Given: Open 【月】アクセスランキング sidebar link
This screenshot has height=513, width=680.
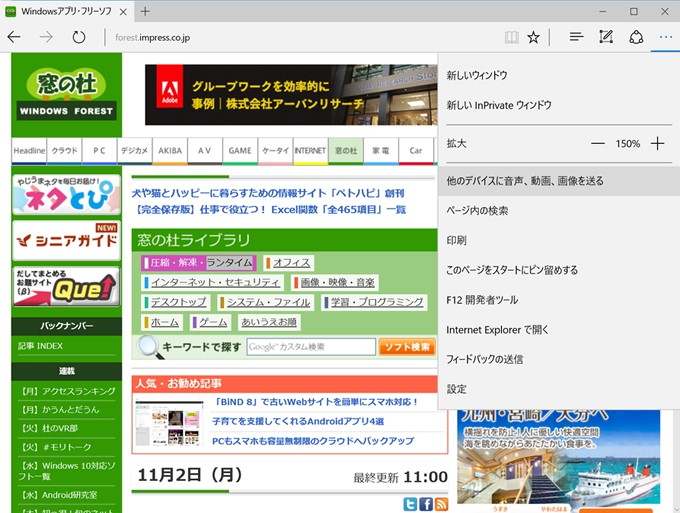Looking at the screenshot, I should (x=67, y=392).
